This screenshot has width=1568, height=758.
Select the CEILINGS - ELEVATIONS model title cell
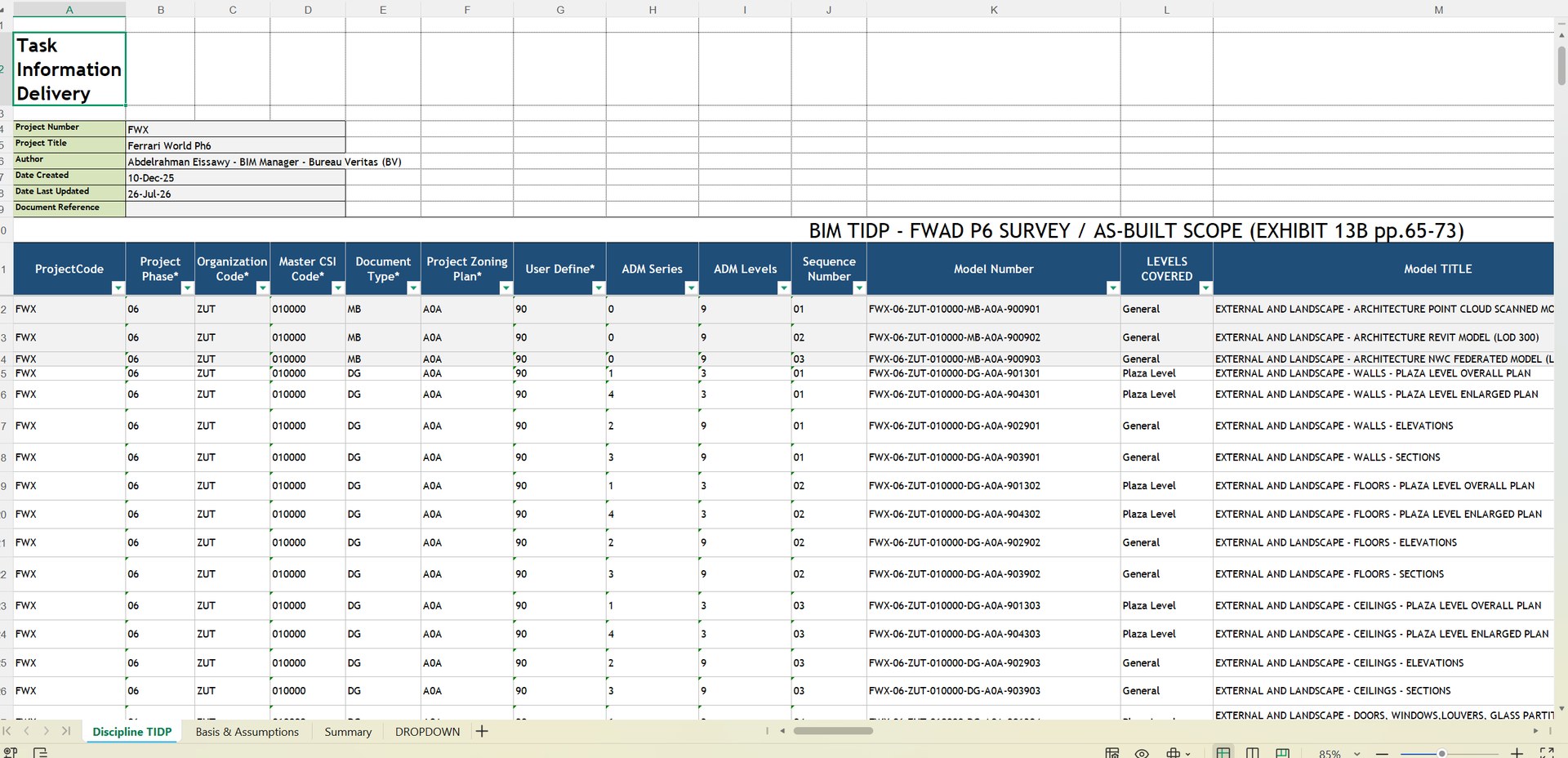1383,662
